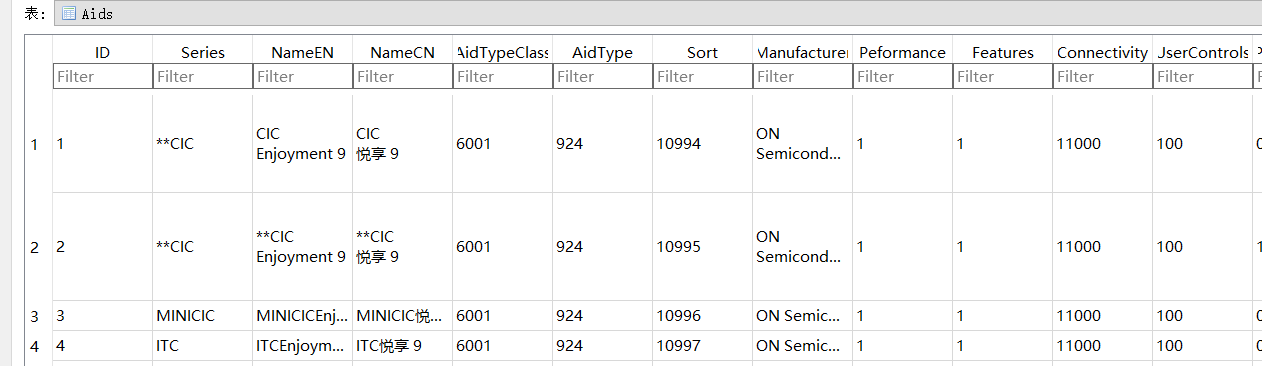The width and height of the screenshot is (1262, 366).
Task: Sort by the ID column header
Action: click(102, 52)
